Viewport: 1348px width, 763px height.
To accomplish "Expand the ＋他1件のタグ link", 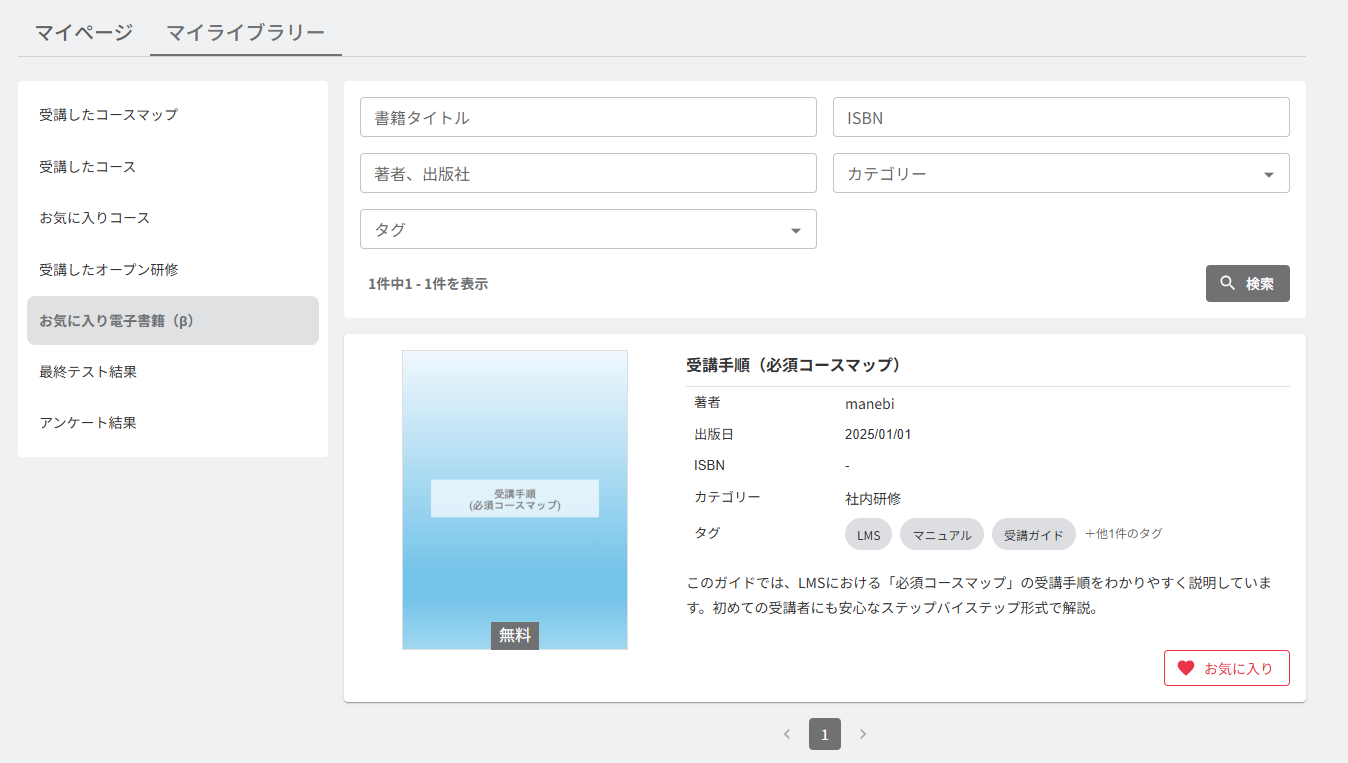I will 1123,534.
